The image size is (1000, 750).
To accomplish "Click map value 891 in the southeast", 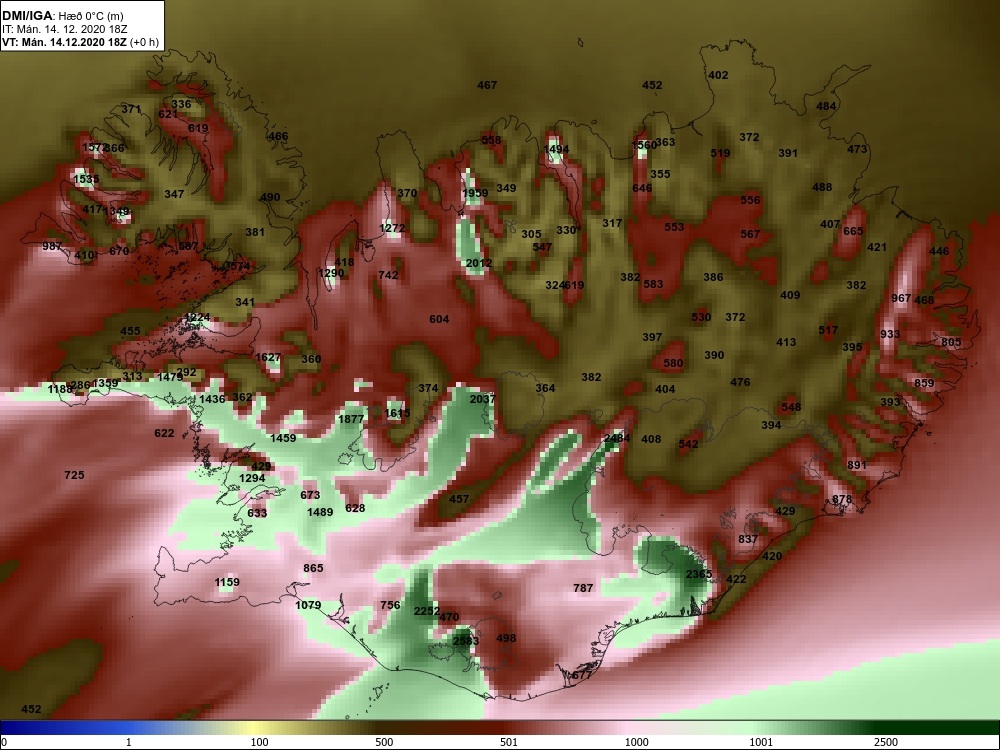I will (x=857, y=465).
